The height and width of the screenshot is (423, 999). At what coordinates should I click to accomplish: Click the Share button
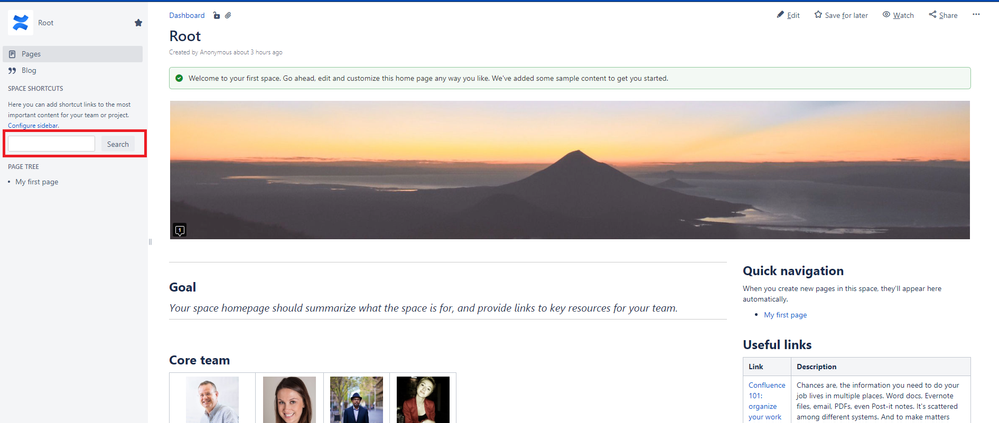[943, 15]
